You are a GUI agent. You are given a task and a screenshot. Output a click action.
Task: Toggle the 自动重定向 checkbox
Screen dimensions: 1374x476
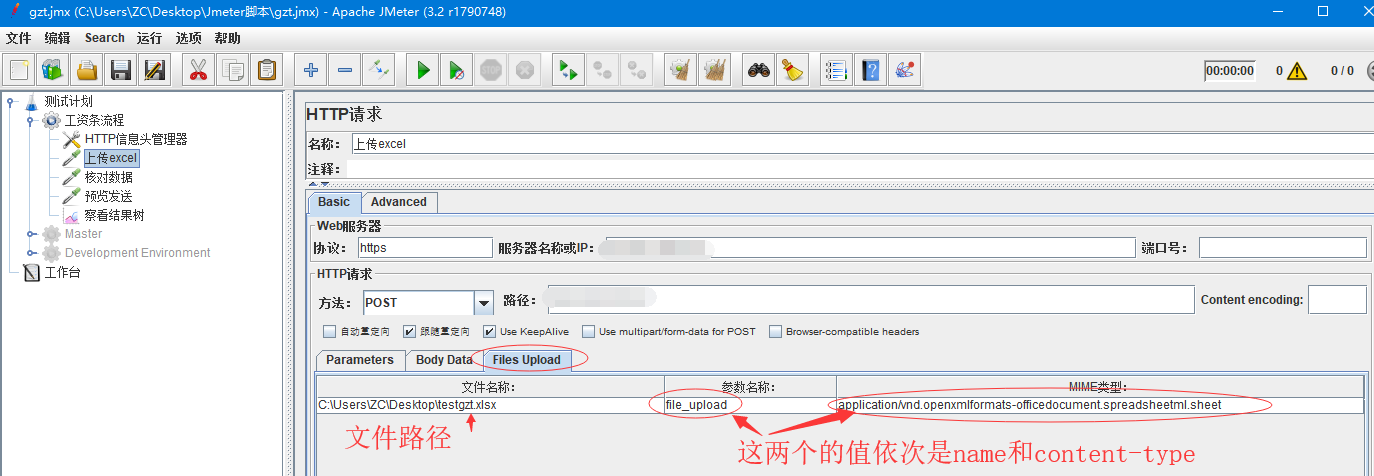coord(329,331)
